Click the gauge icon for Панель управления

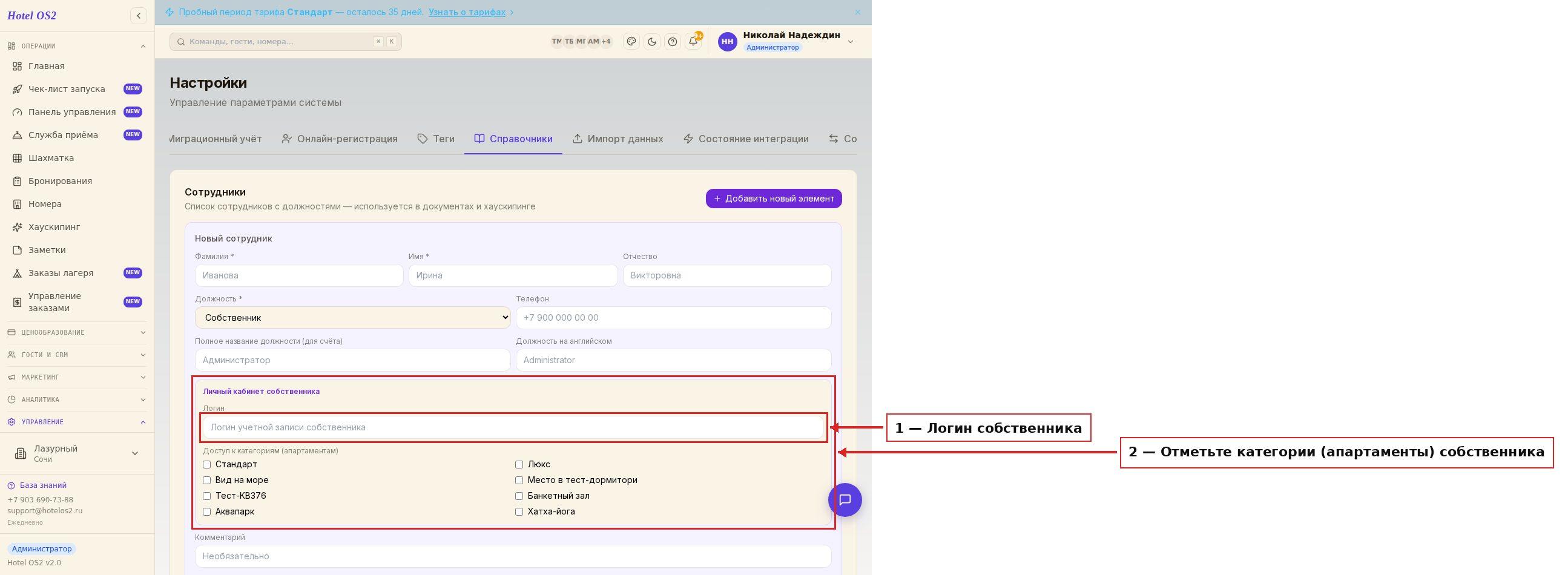17,112
